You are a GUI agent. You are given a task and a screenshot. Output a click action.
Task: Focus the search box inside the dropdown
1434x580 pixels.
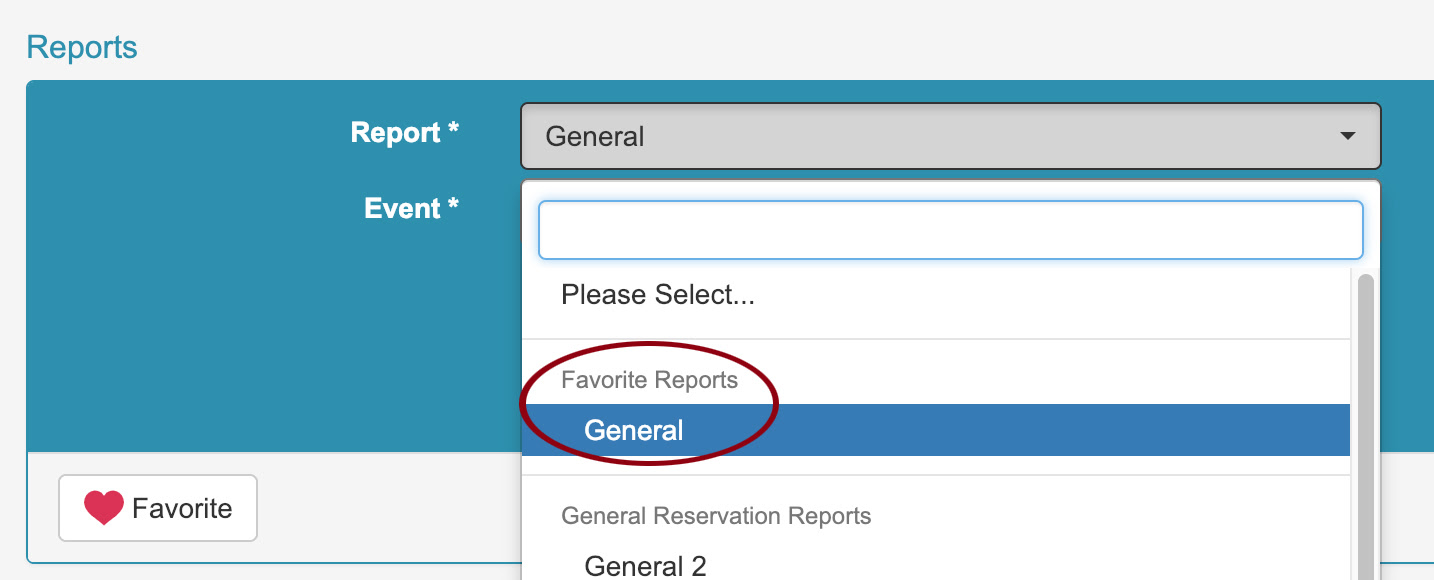[950, 230]
